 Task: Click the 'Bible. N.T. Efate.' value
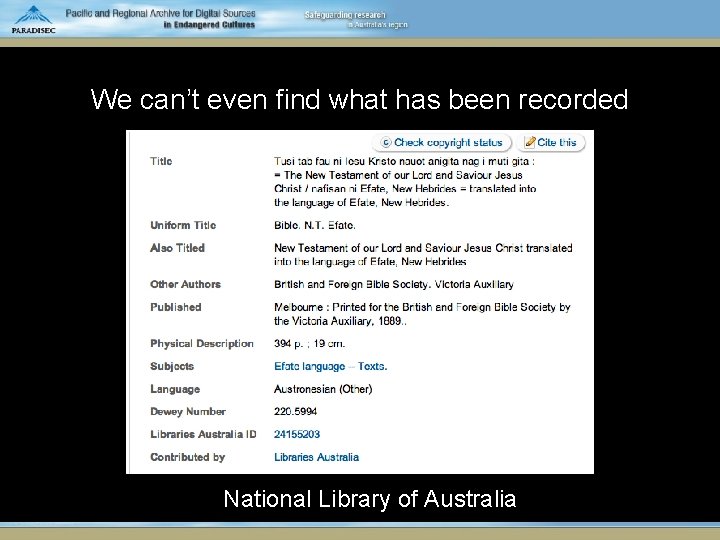coord(315,225)
